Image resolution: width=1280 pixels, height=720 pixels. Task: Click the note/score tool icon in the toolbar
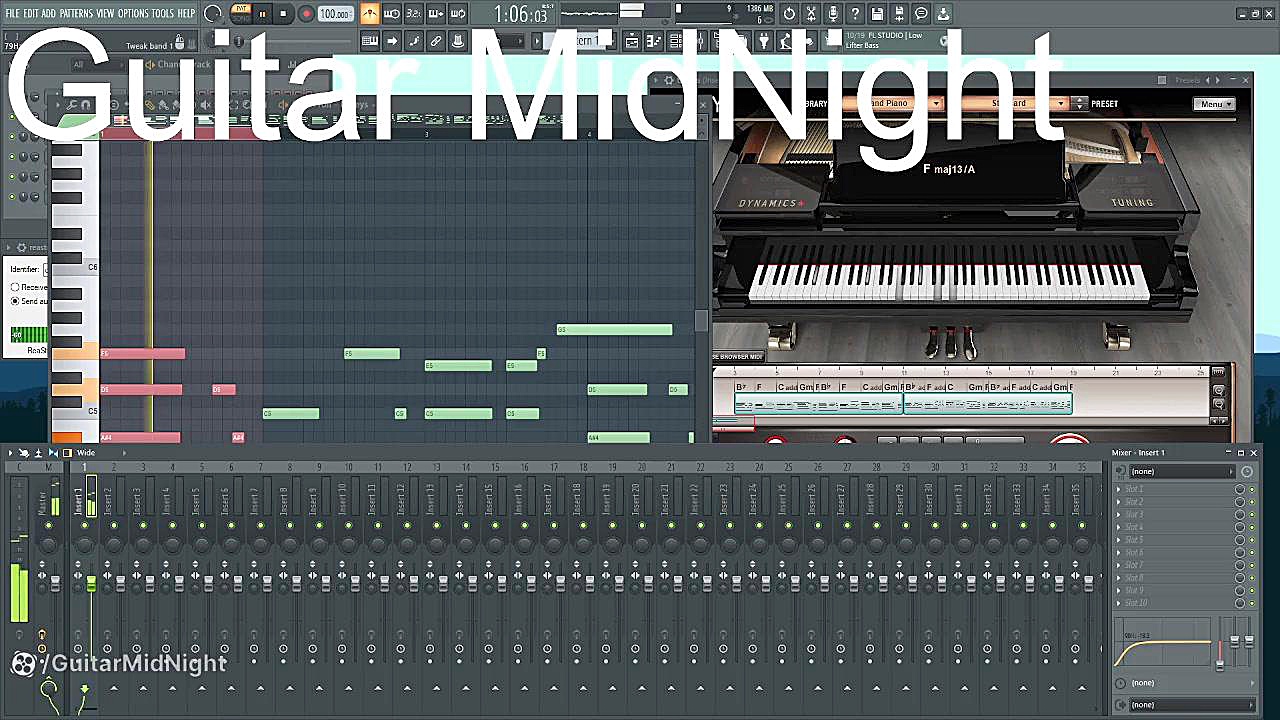coord(414,41)
